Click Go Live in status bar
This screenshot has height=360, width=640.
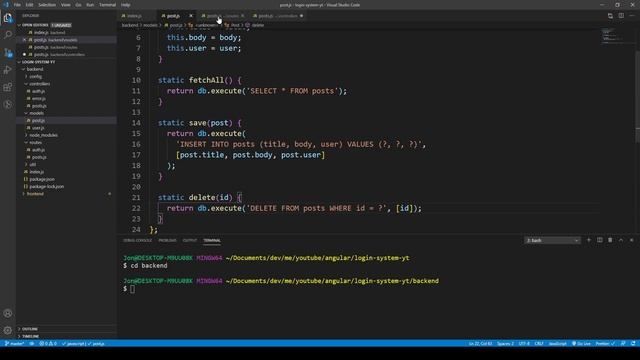(581, 344)
